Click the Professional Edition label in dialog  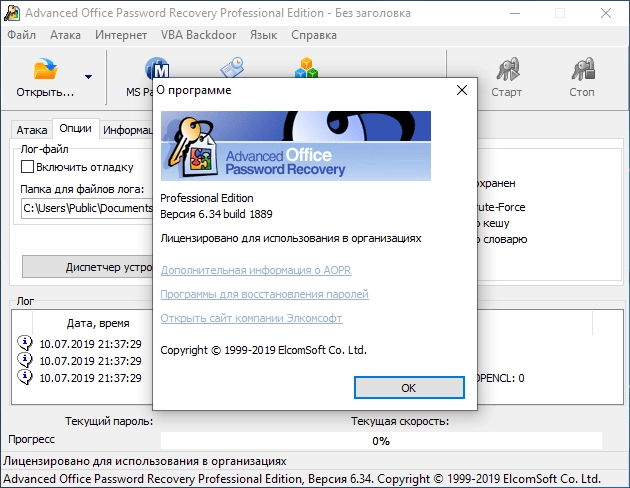coord(207,198)
